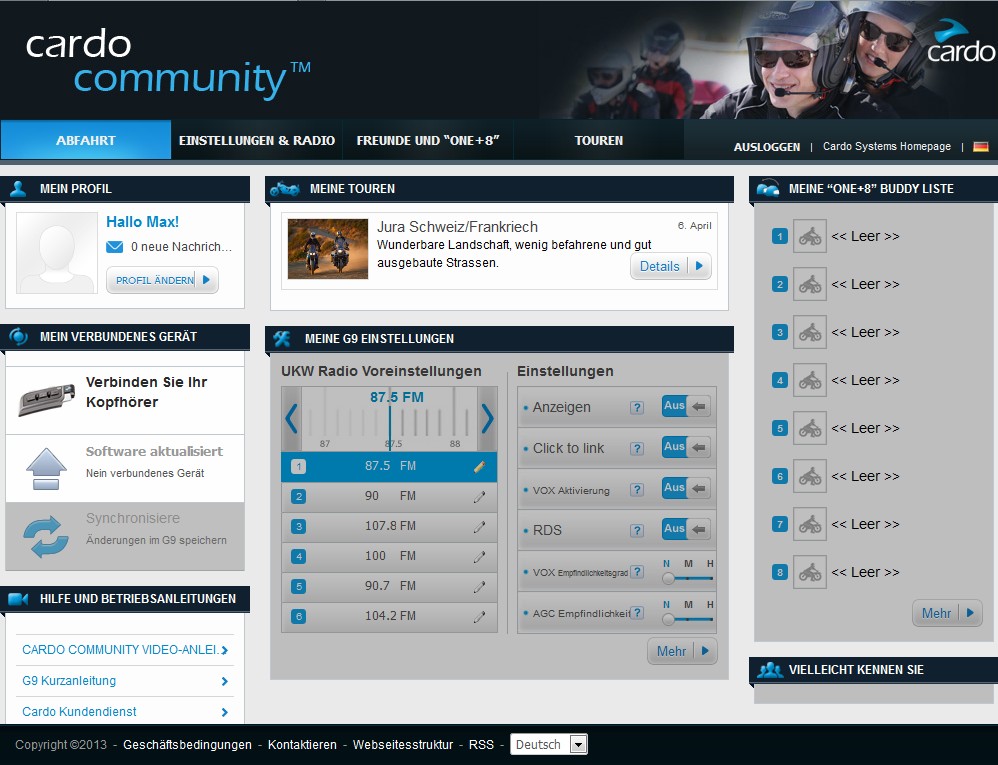The height and width of the screenshot is (765, 998).
Task: Open help for VOX Empfindlichkeitsgrad
Action: [636, 572]
